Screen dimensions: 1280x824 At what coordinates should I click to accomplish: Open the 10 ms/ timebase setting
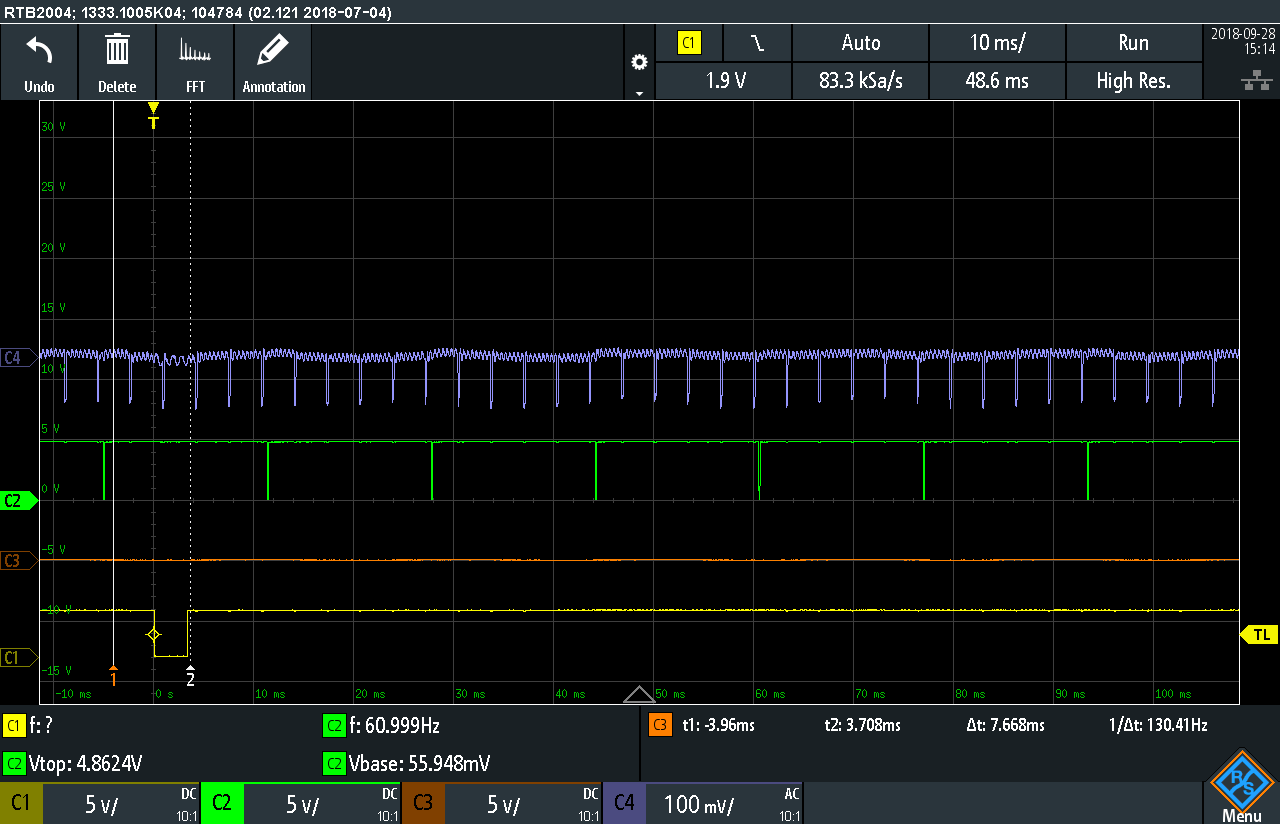pos(997,43)
